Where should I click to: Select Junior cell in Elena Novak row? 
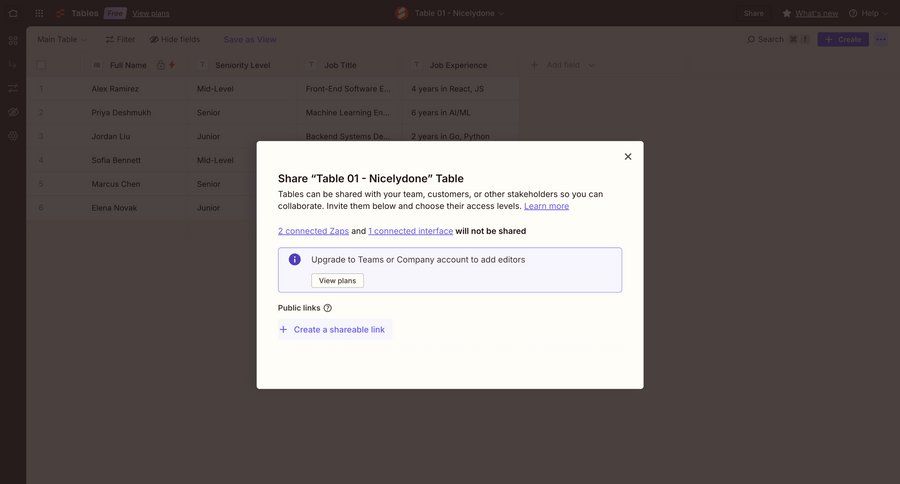pos(223,208)
